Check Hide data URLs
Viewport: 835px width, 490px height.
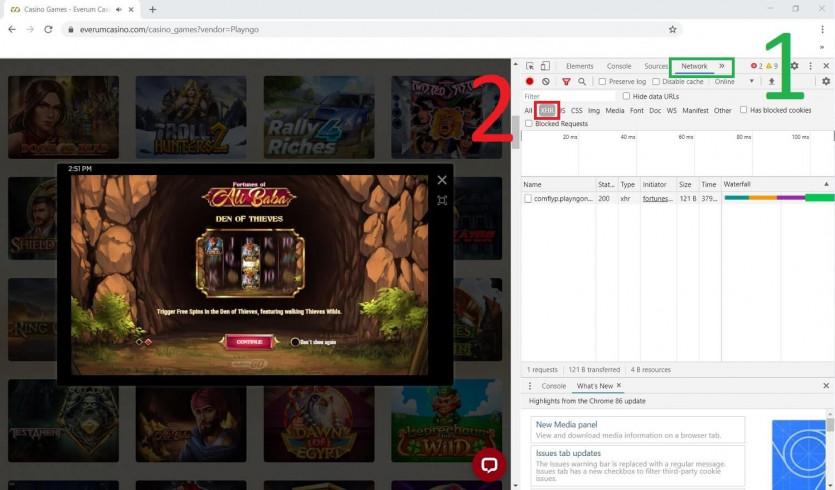(626, 96)
